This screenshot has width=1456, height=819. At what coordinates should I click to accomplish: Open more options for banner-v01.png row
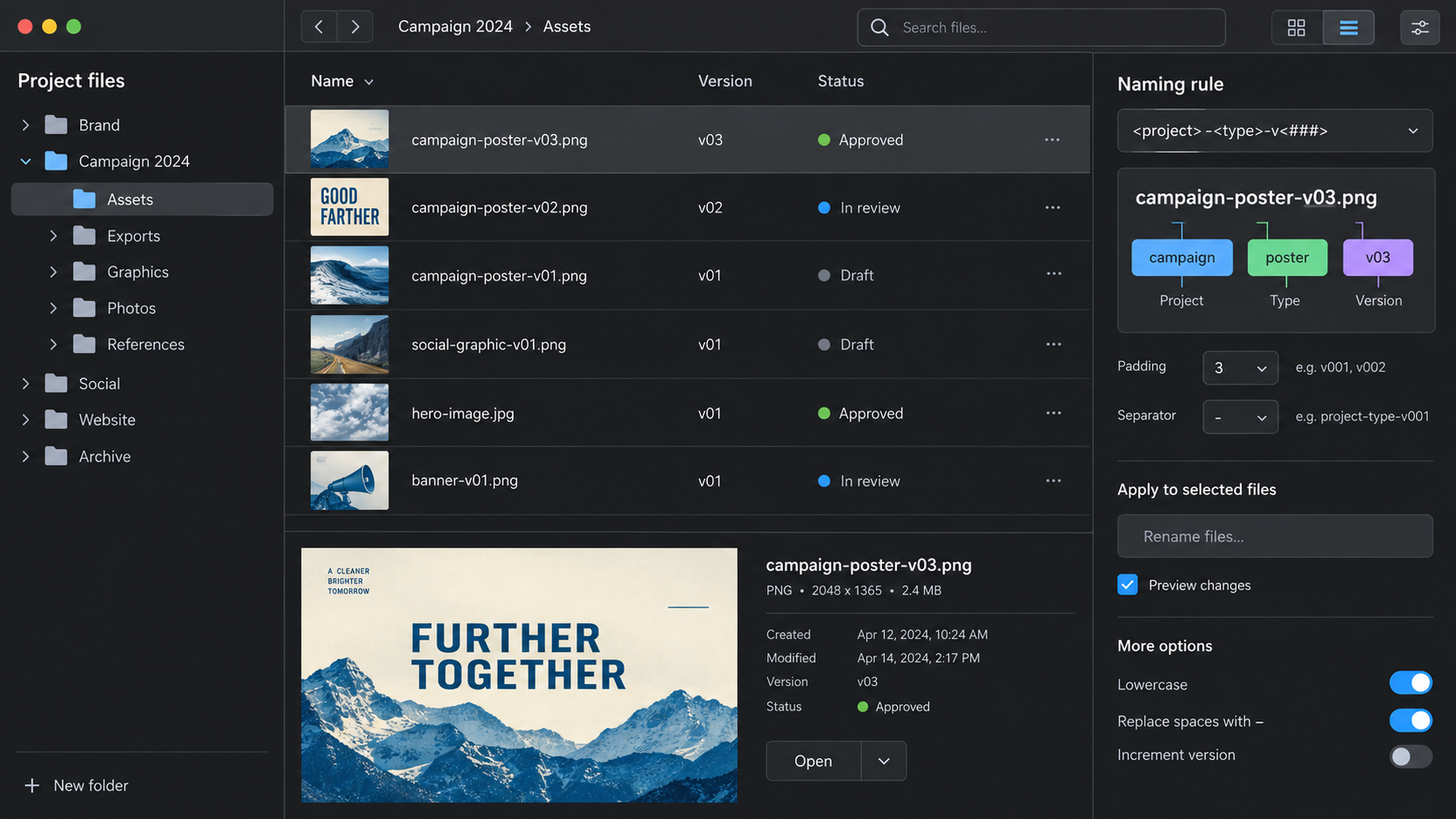tap(1054, 481)
